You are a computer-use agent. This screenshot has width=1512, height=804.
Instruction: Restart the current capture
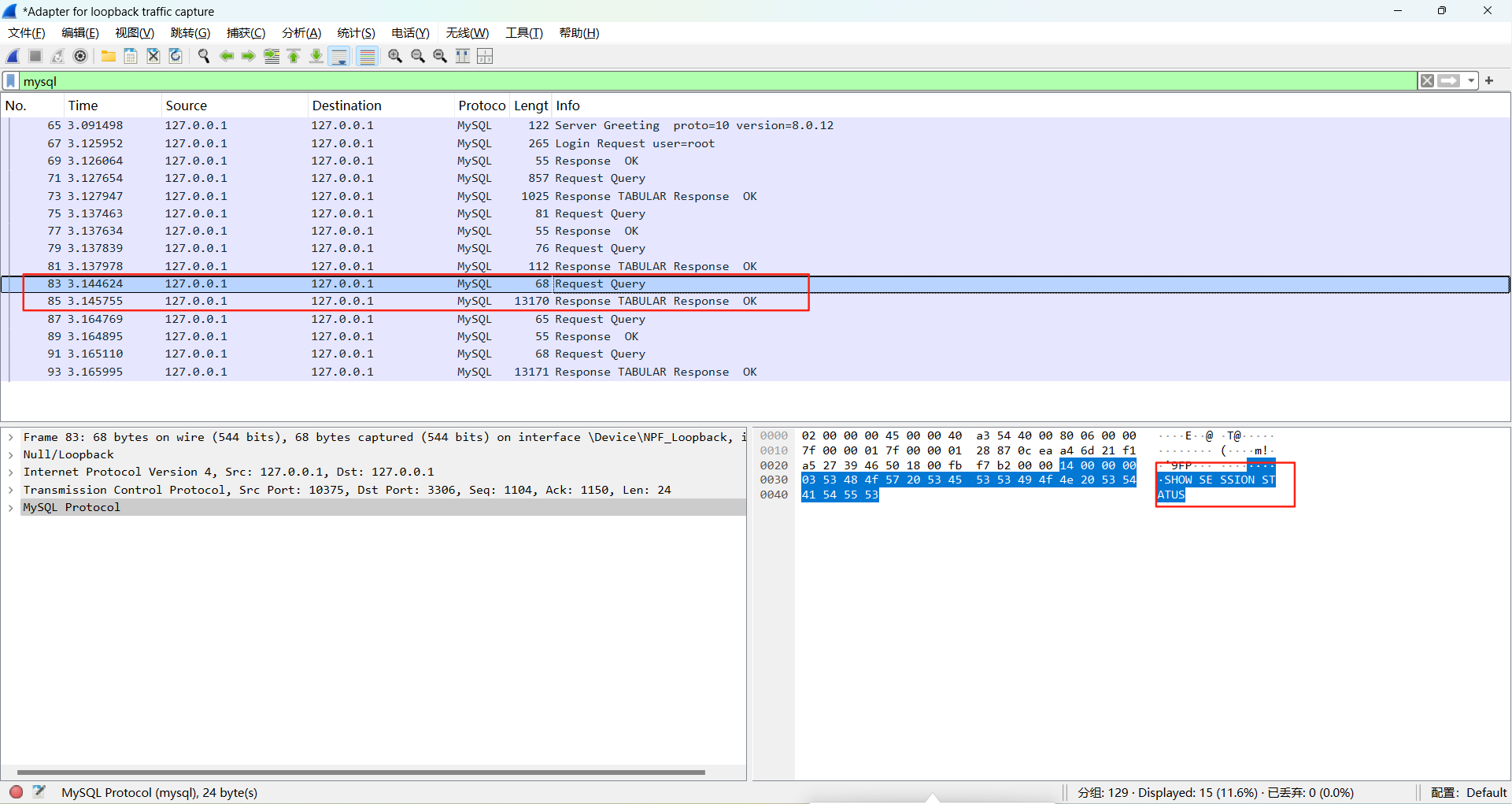(x=57, y=56)
